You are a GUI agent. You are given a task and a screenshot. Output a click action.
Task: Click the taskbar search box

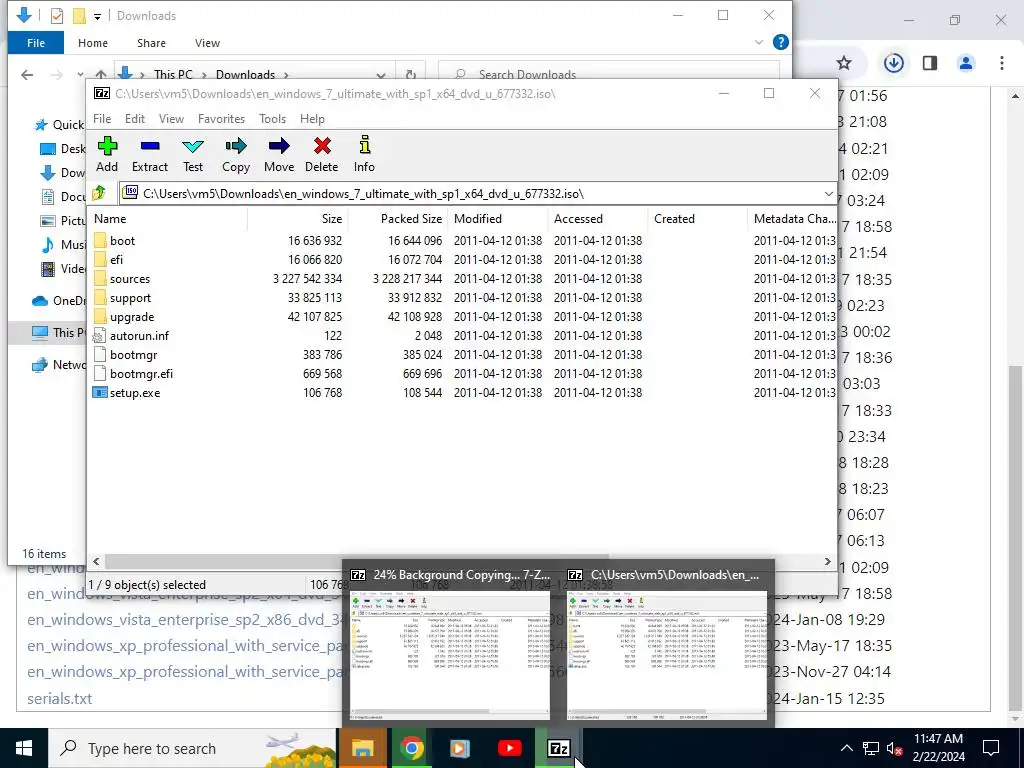click(x=193, y=748)
